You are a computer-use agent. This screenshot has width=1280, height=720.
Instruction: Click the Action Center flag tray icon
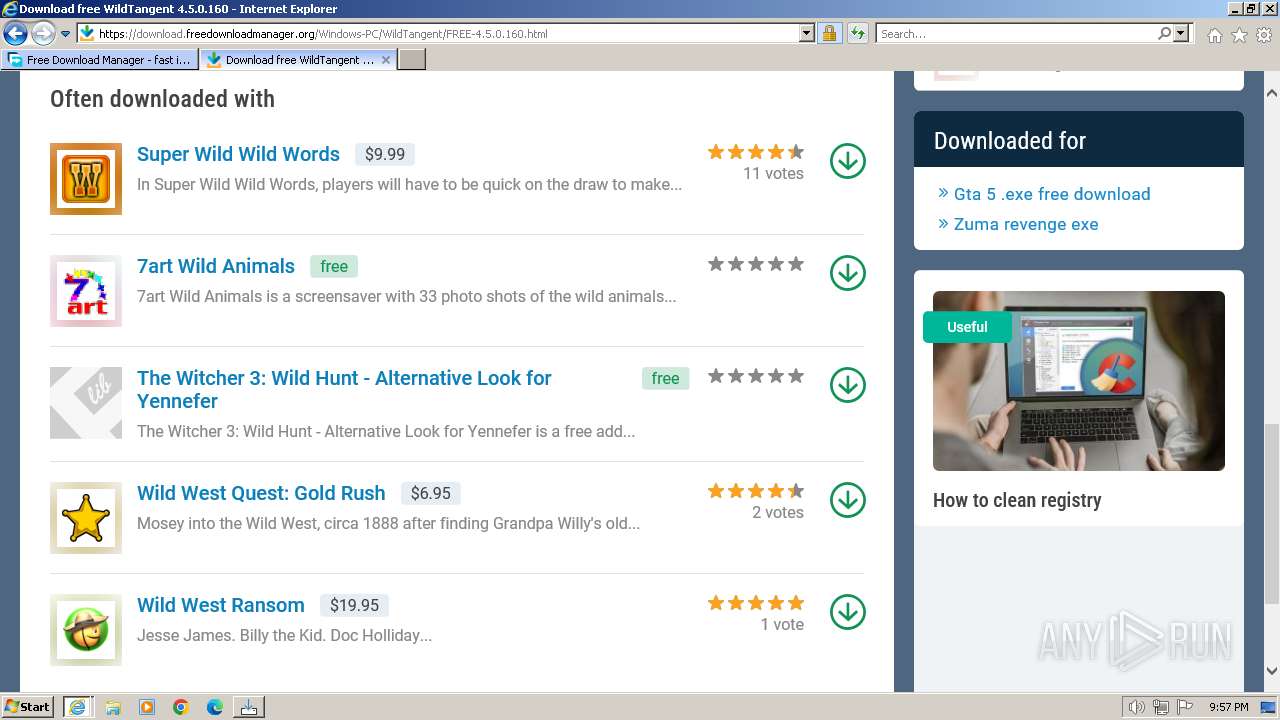tap(1185, 707)
